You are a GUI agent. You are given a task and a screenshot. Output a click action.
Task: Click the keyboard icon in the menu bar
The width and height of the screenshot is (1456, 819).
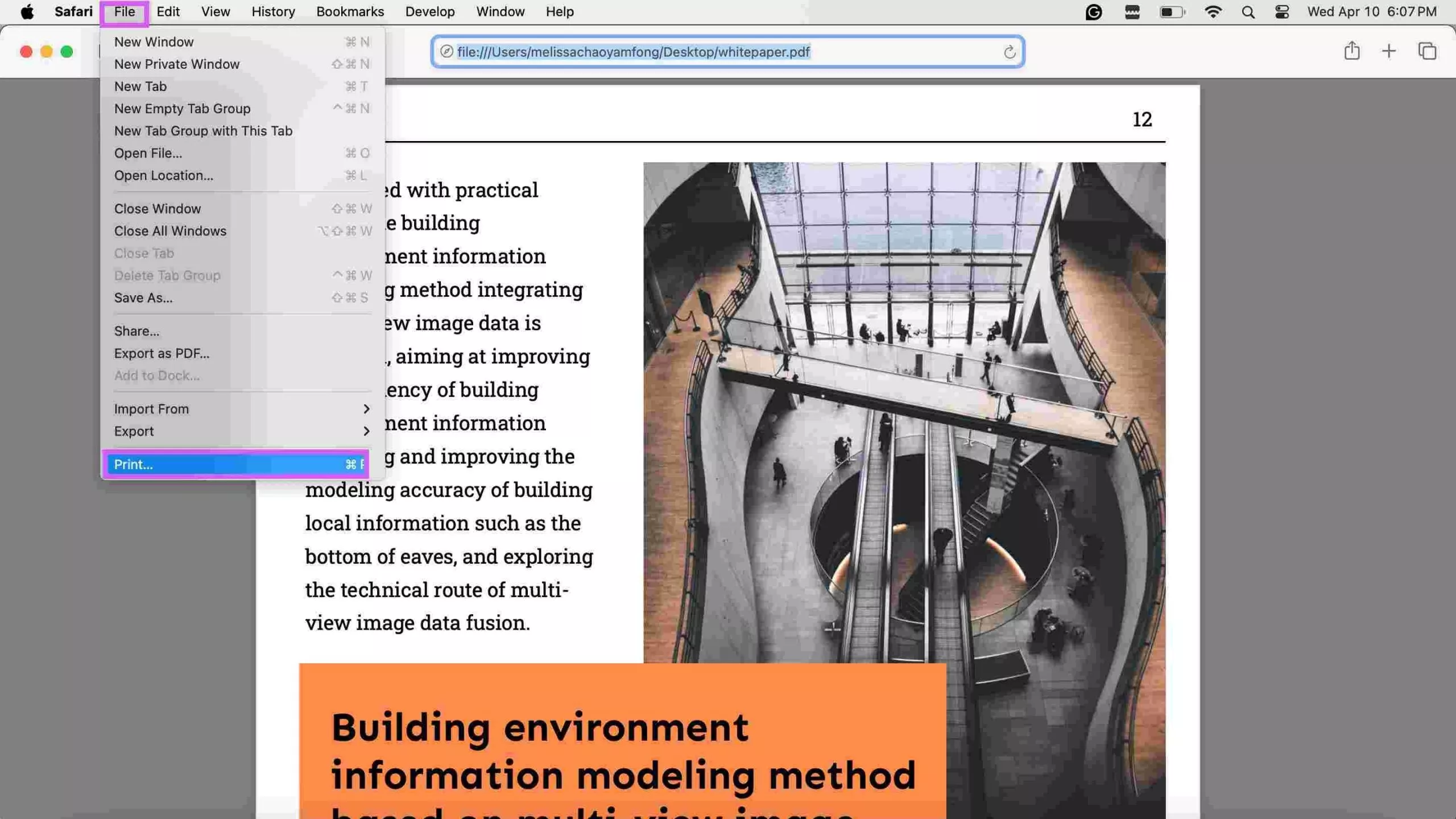click(1132, 11)
